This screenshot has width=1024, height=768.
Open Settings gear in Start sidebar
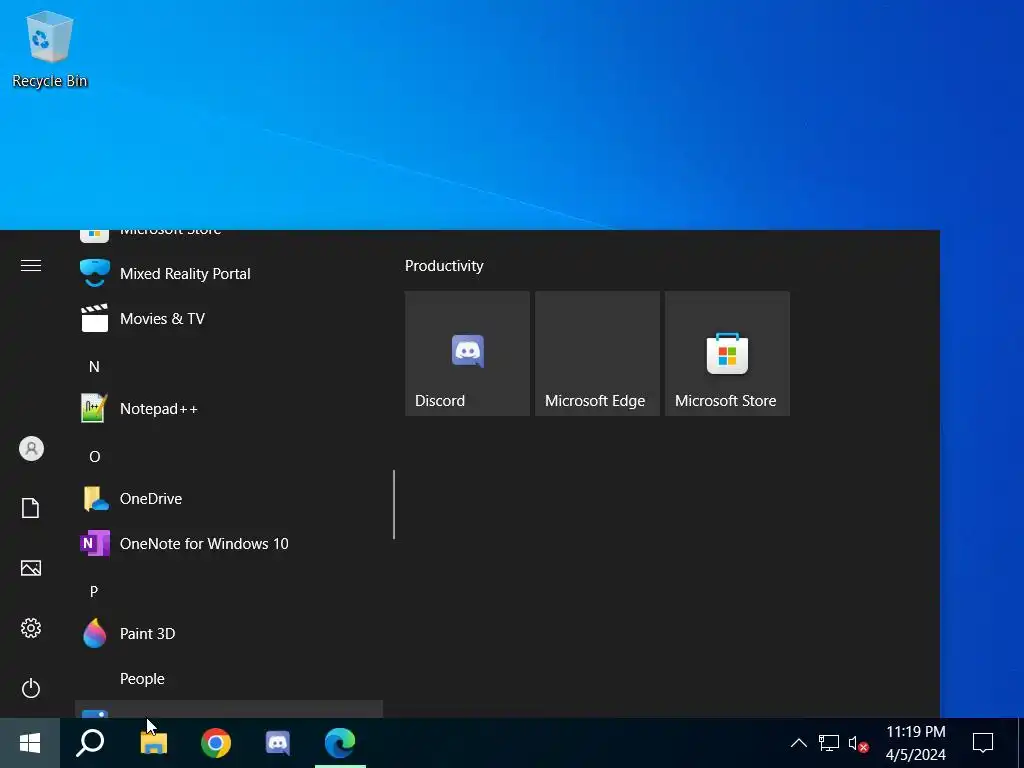(31, 628)
